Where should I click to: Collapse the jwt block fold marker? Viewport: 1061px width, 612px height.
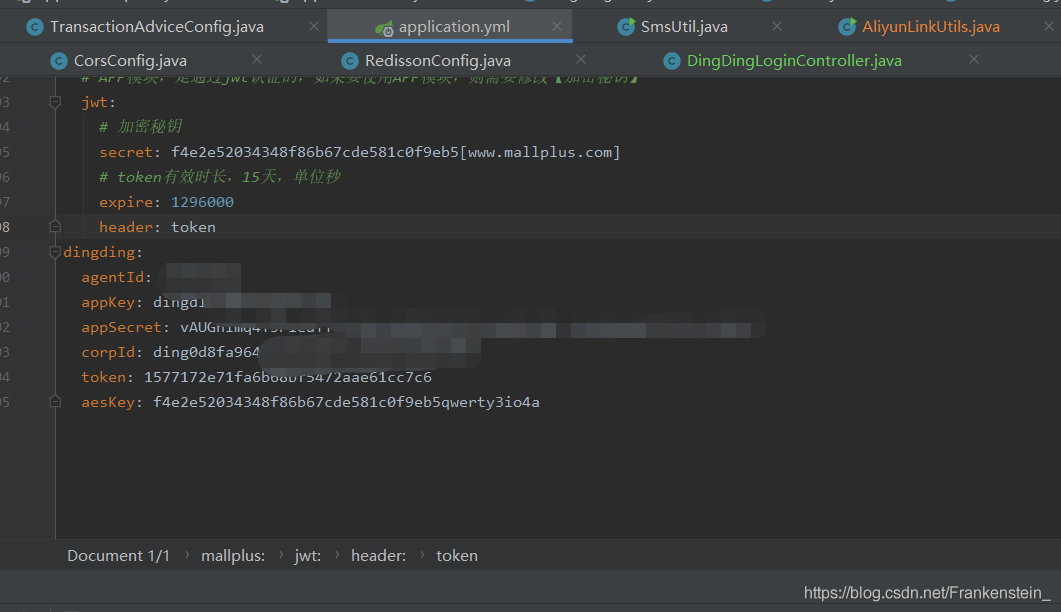coord(56,102)
